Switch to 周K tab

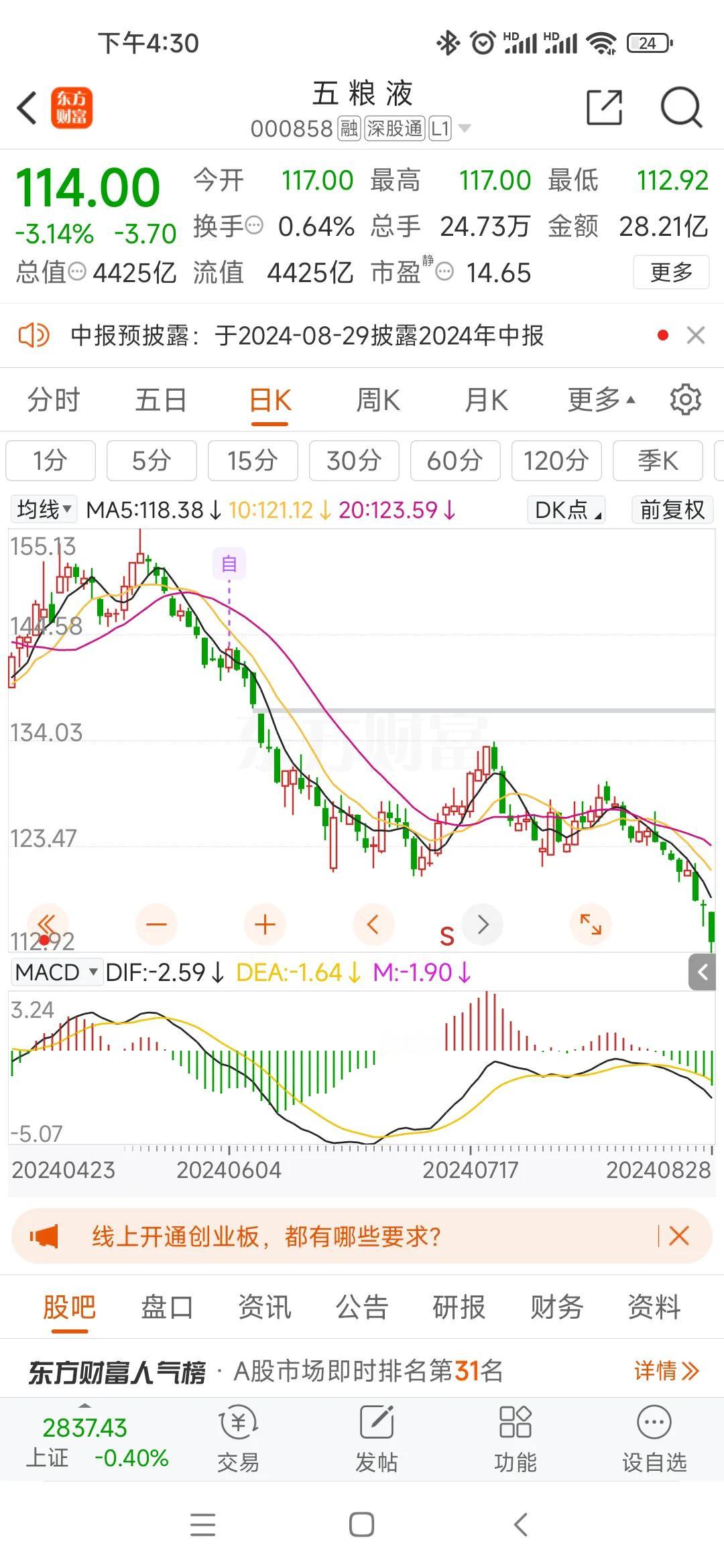[x=378, y=400]
